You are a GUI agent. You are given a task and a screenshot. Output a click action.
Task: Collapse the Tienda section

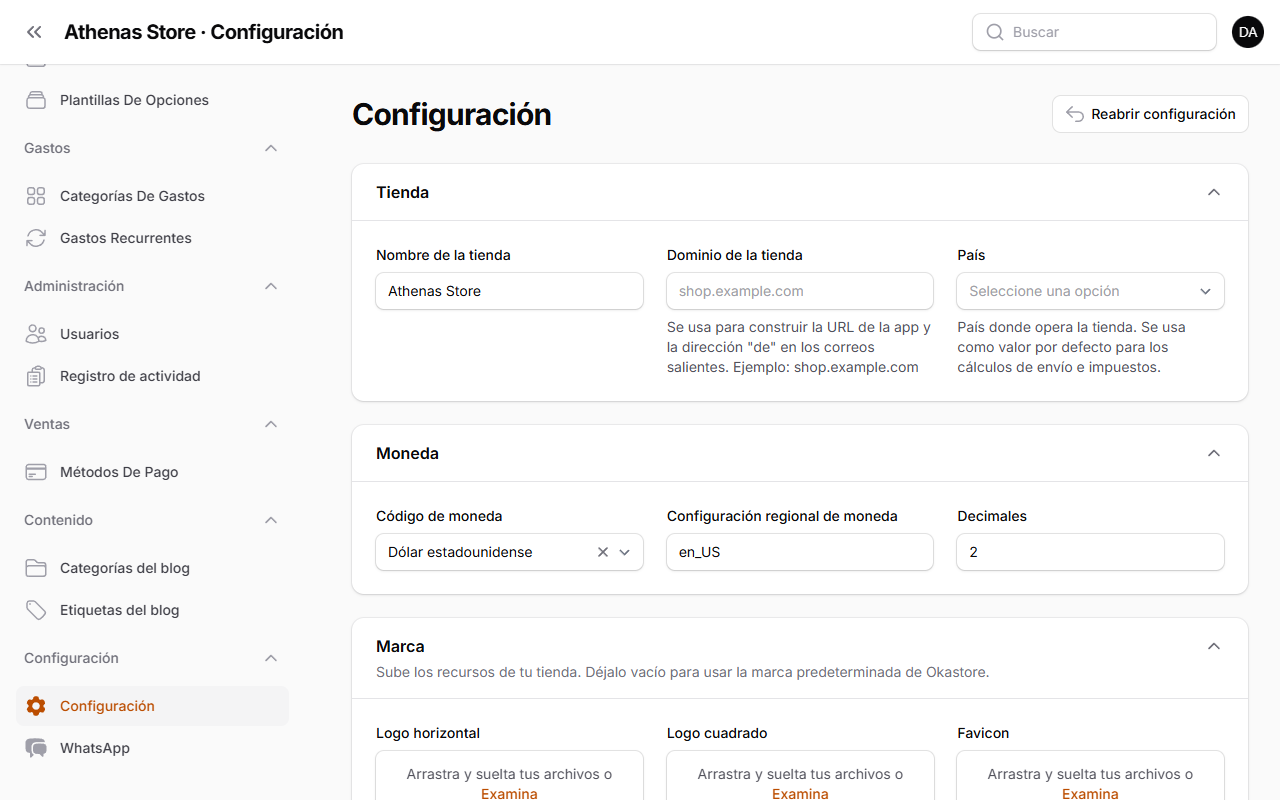click(x=1214, y=192)
